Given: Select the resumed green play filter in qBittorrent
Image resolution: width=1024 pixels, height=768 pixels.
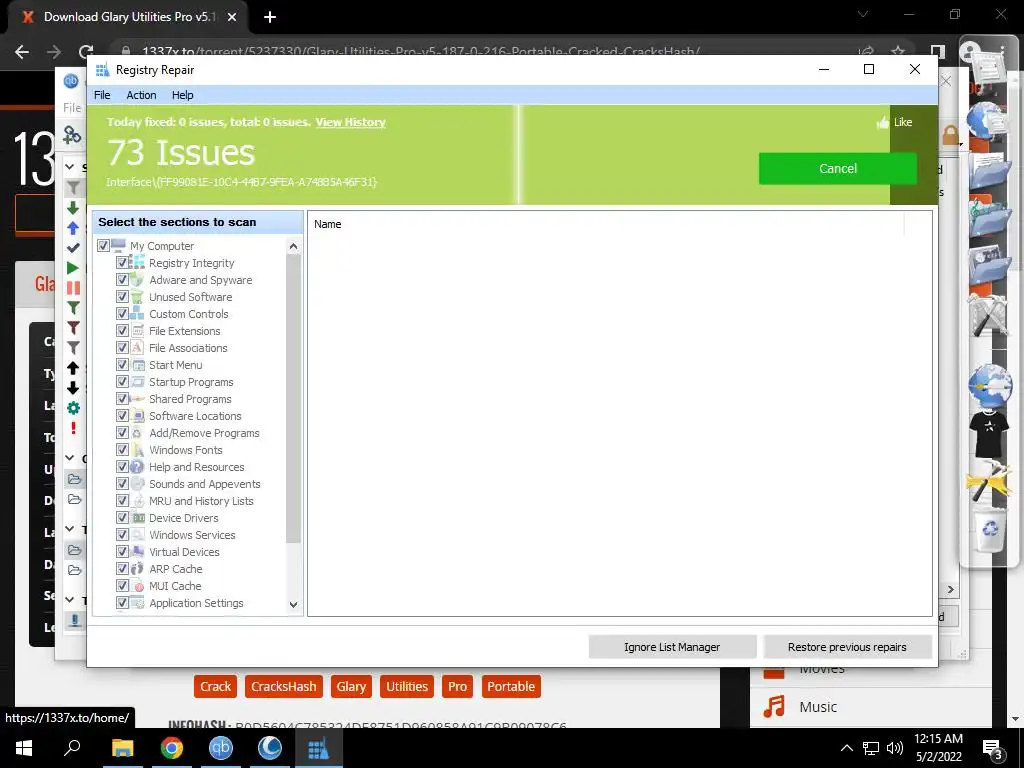Looking at the screenshot, I should pyautogui.click(x=73, y=268).
